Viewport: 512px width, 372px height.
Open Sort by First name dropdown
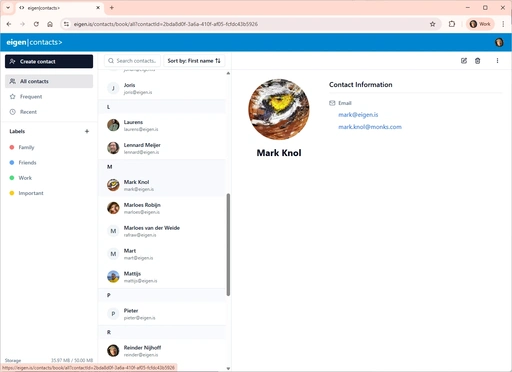point(194,61)
